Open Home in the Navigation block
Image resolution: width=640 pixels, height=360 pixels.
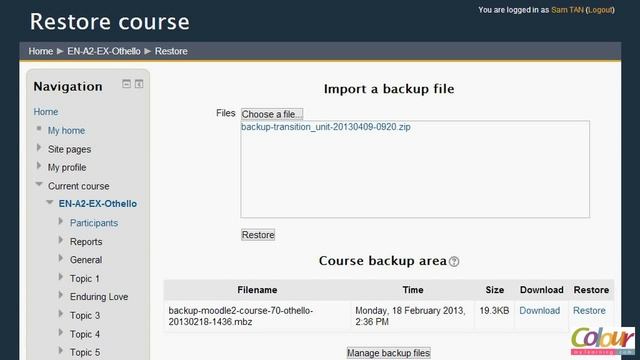pos(46,112)
